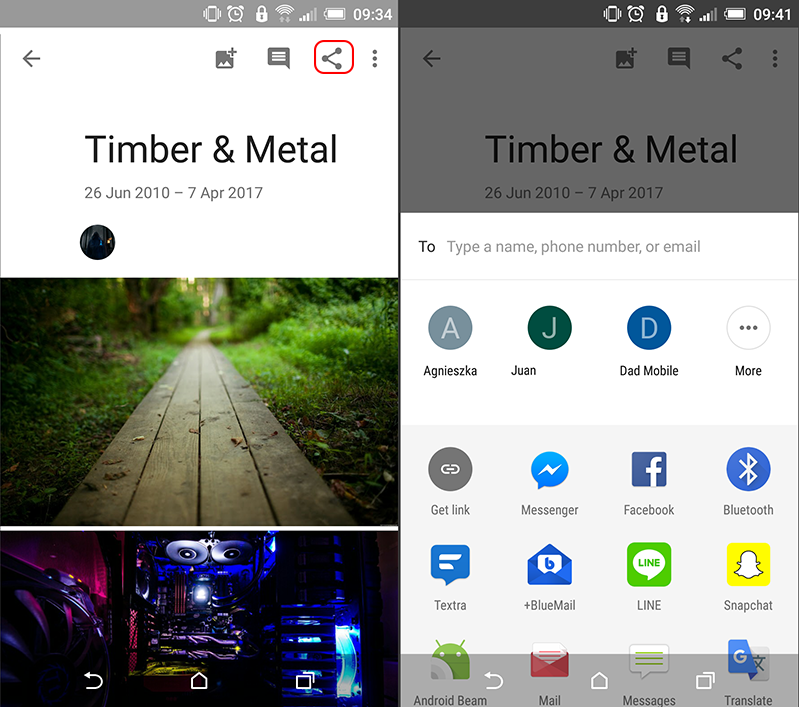Screen dimensions: 799x707
Task: Tap 'Timber & Metal' title in left screen
Action: [211, 149]
